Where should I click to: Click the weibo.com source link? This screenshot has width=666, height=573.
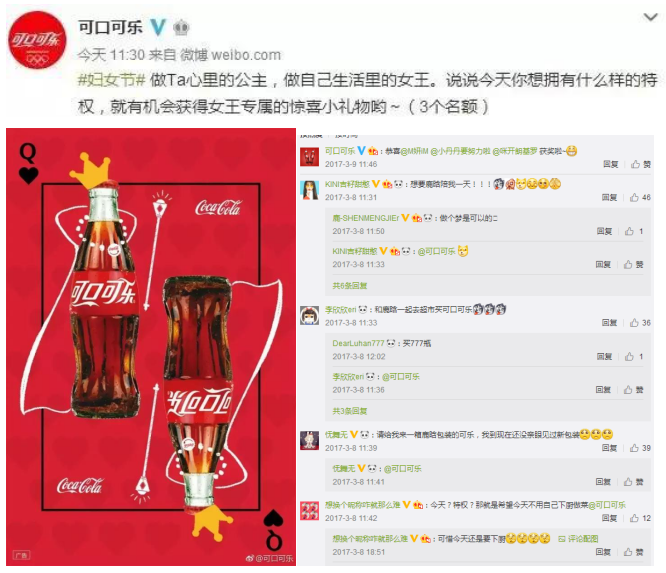coord(246,55)
